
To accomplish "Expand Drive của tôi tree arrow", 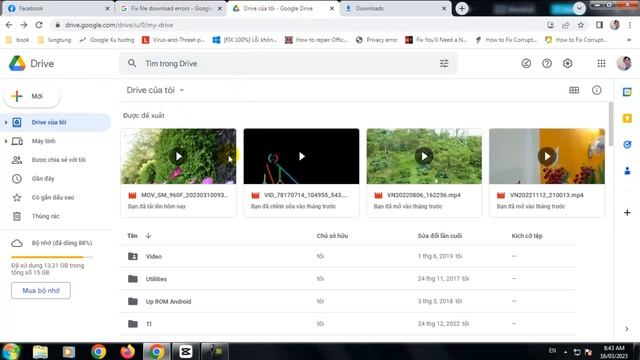I will point(6,122).
